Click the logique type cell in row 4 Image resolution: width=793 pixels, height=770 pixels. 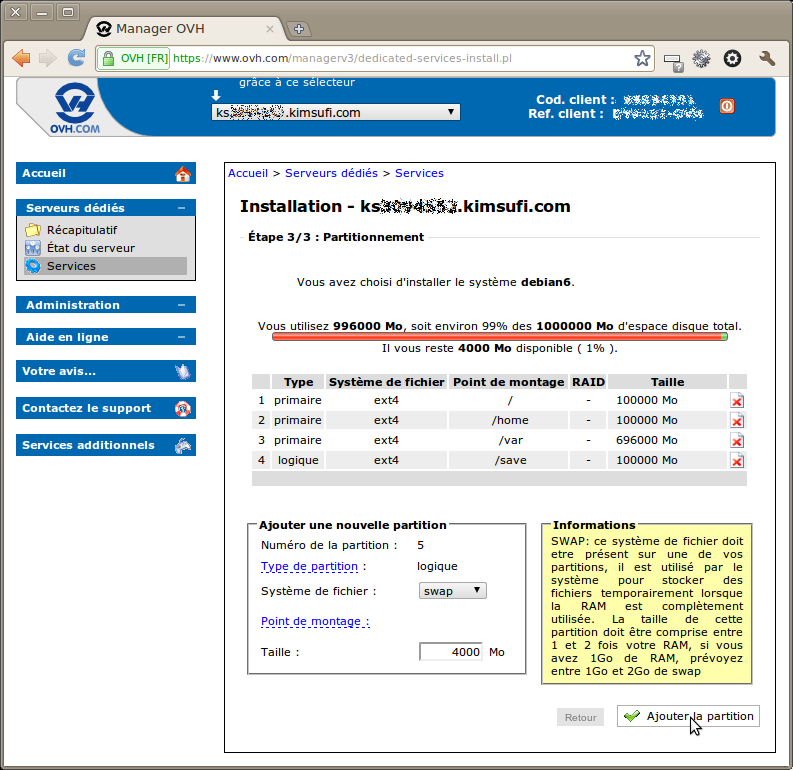tap(298, 460)
